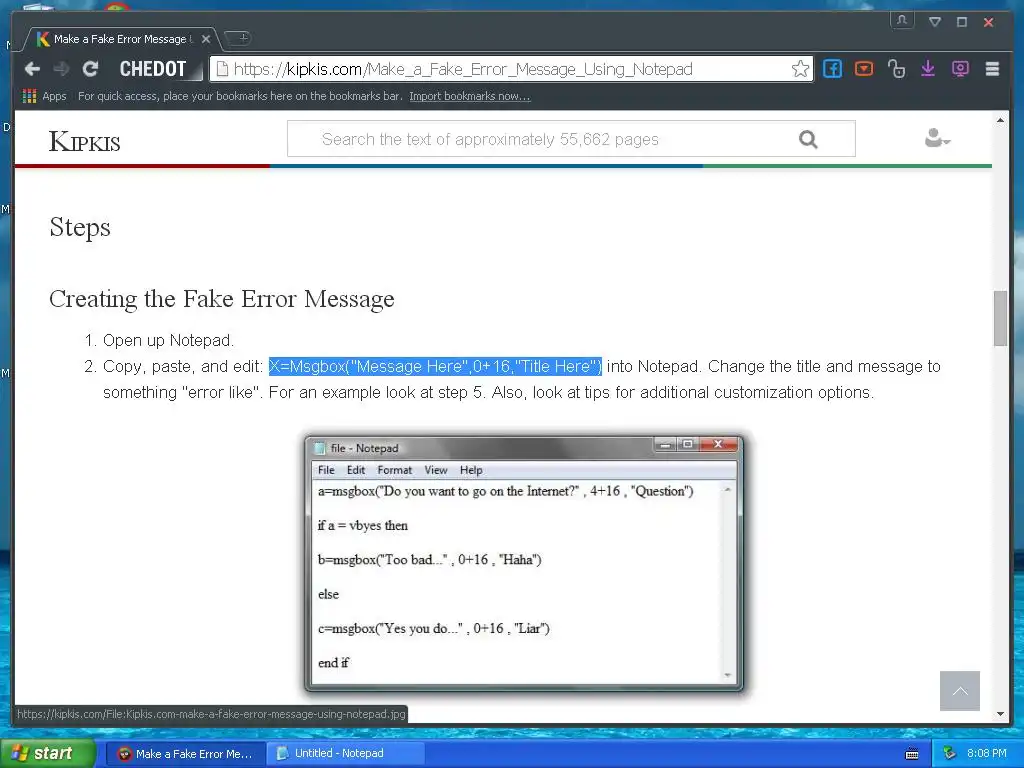Click the page scrollbar down arrow
This screenshot has width=1024, height=768.
pyautogui.click(x=1000, y=714)
